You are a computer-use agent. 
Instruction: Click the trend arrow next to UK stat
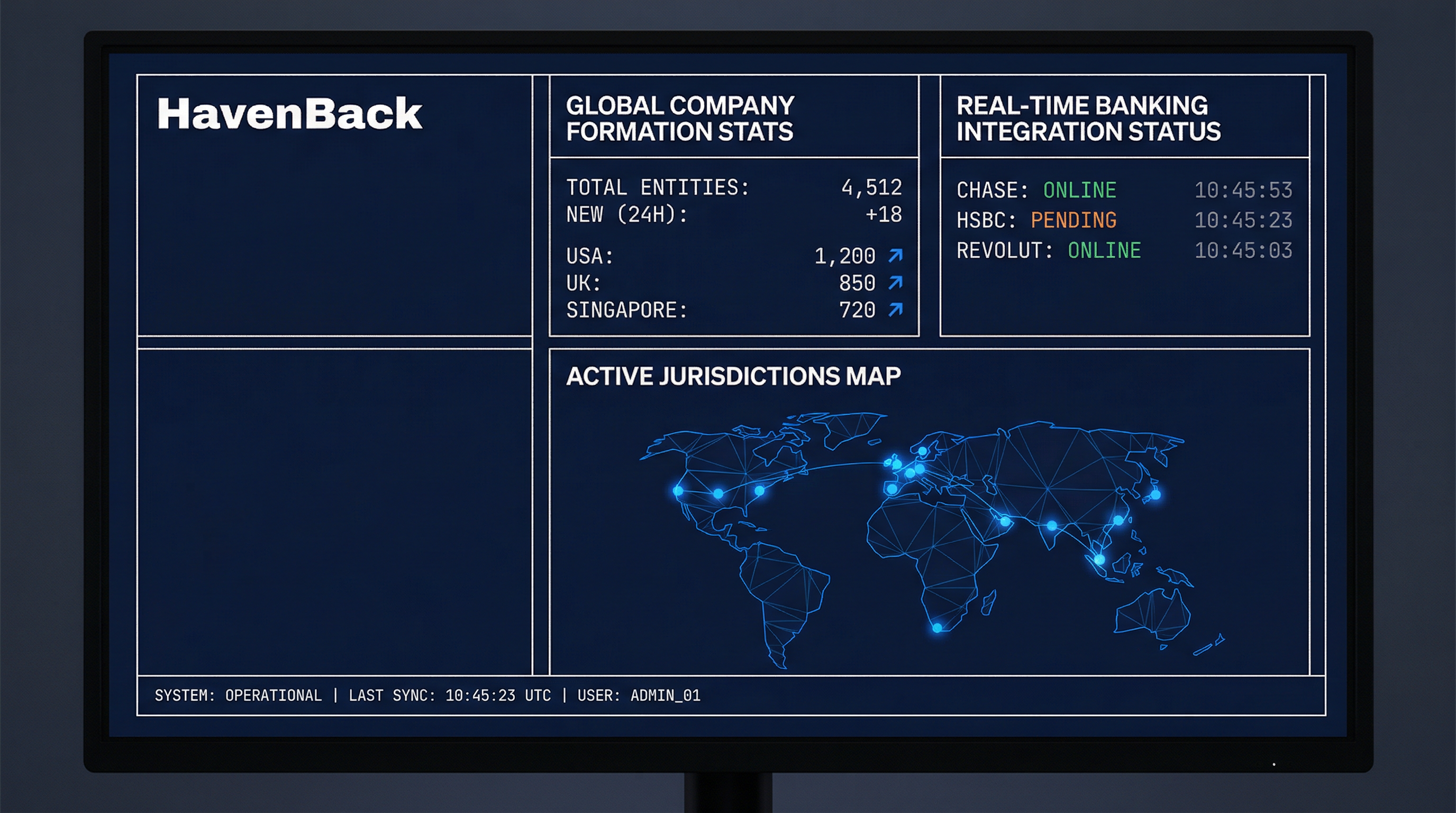(x=896, y=283)
